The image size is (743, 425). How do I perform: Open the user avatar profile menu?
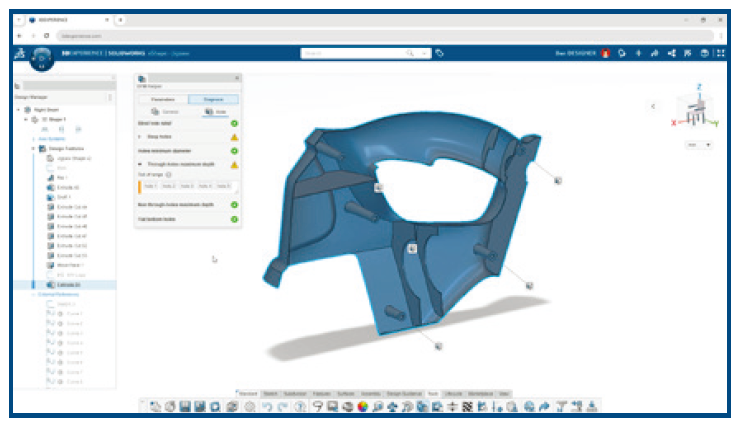click(605, 53)
